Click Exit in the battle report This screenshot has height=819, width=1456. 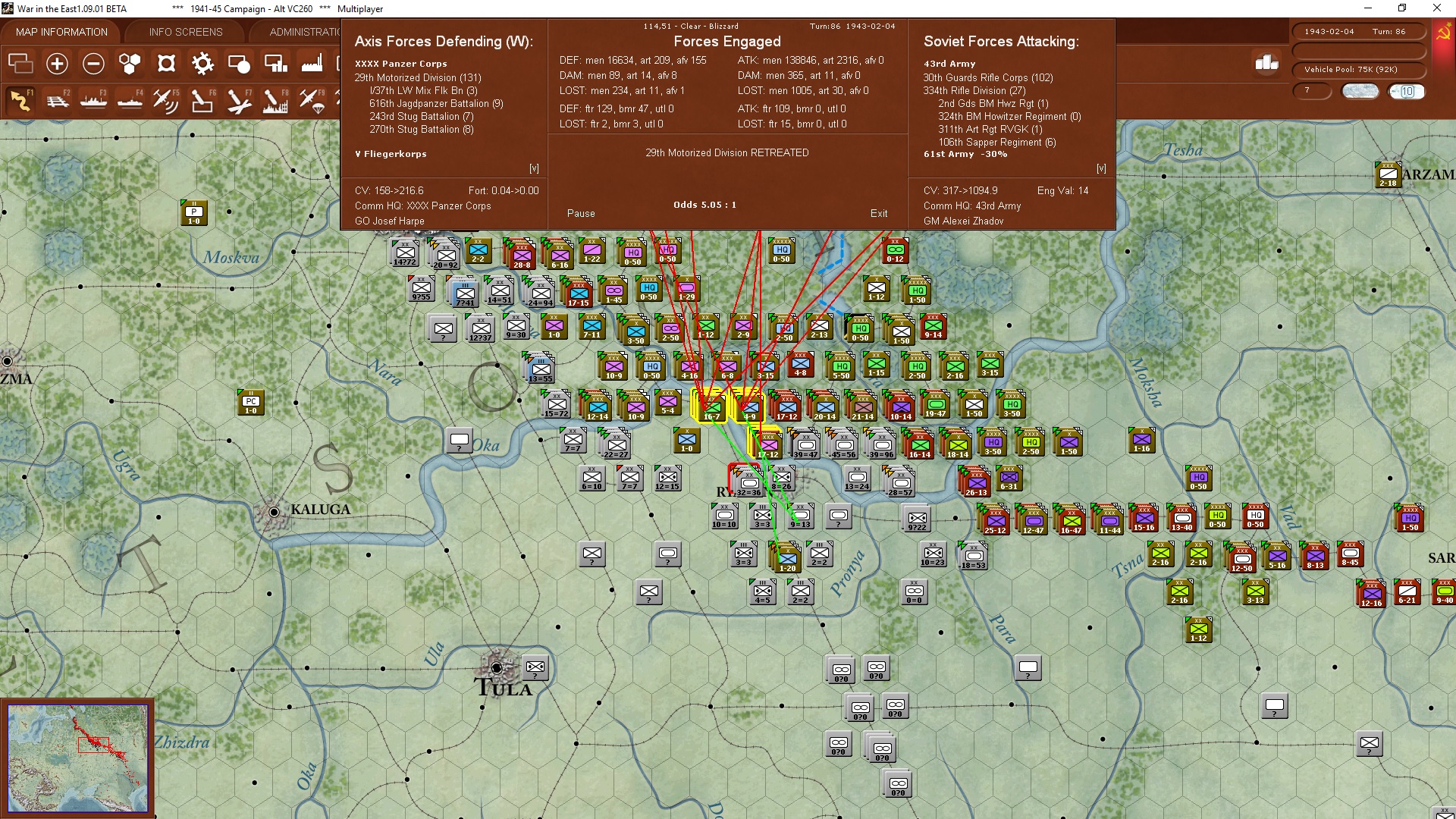coord(879,213)
